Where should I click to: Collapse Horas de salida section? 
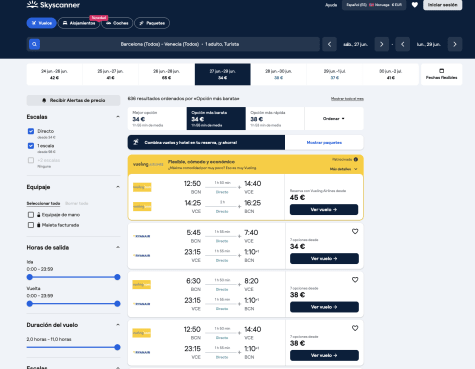[x=118, y=247]
